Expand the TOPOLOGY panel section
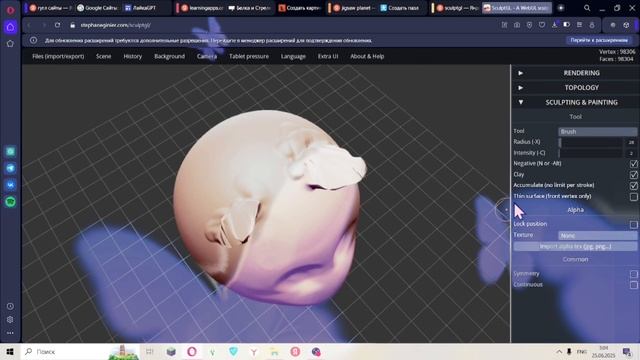The image size is (640, 360). pyautogui.click(x=576, y=88)
